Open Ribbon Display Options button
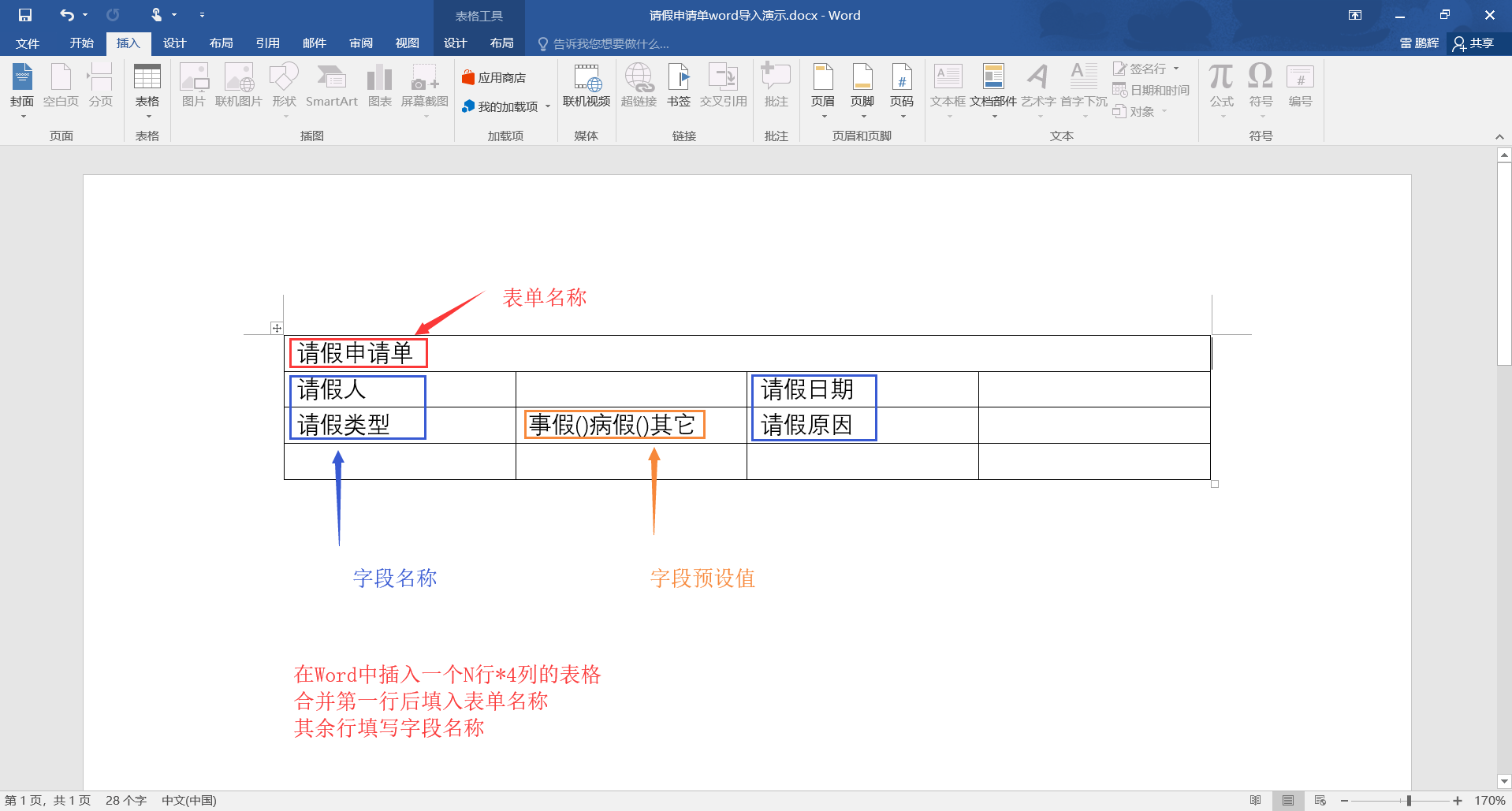 [x=1355, y=15]
